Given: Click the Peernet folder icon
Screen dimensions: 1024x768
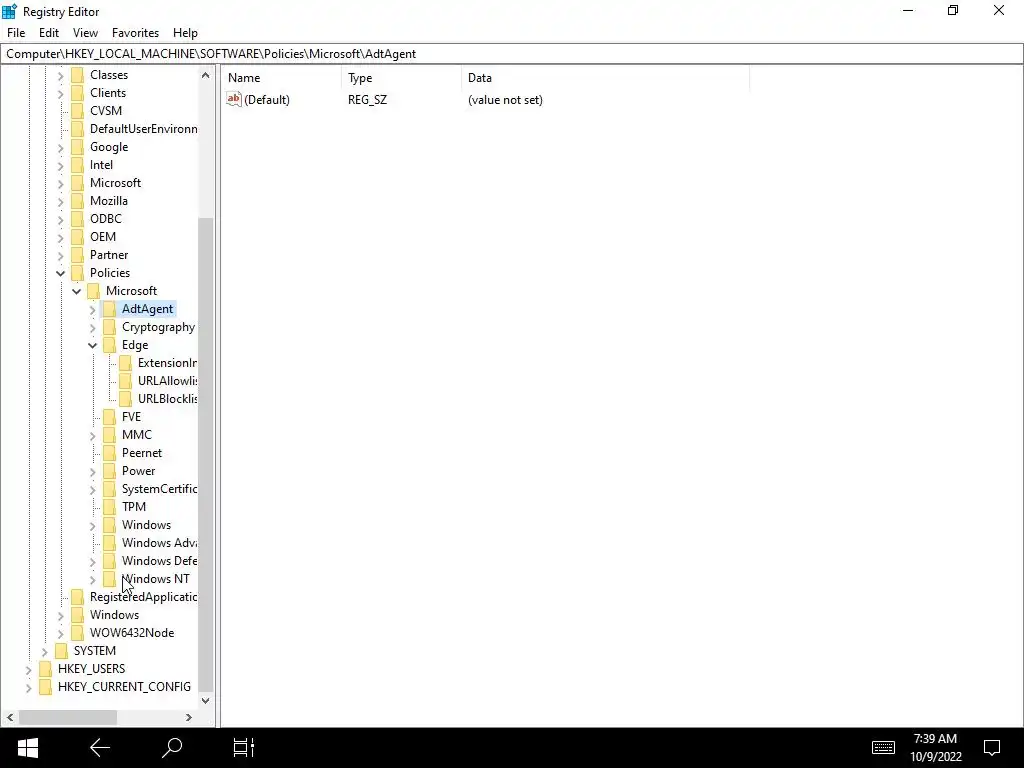Looking at the screenshot, I should tap(109, 453).
